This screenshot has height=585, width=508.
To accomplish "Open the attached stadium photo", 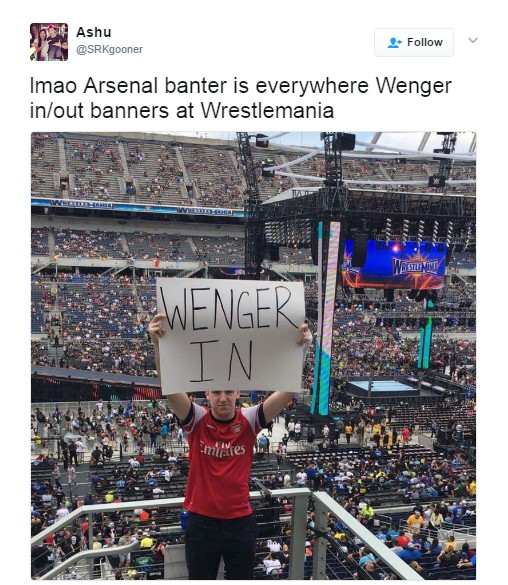I will point(253,356).
